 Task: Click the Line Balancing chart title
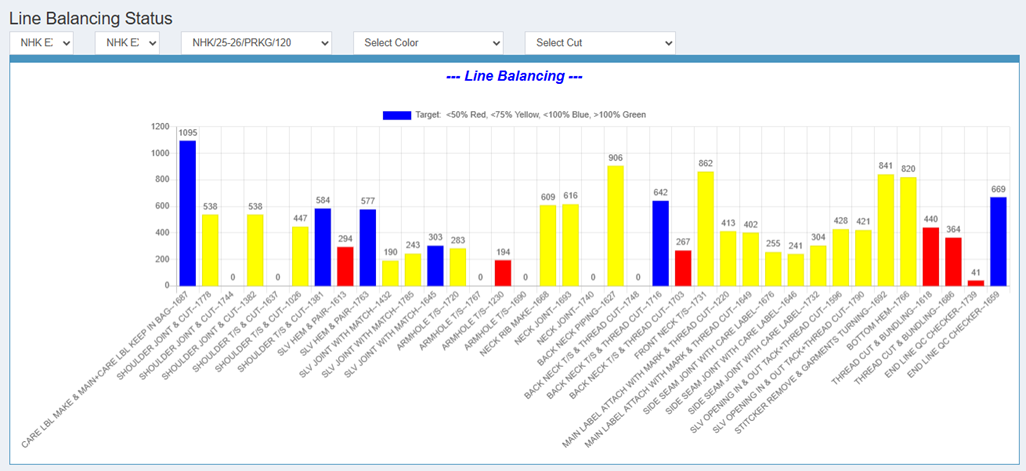513,76
